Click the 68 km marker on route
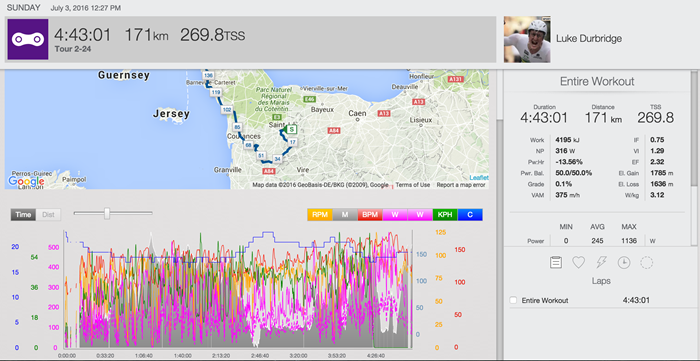 [248, 145]
